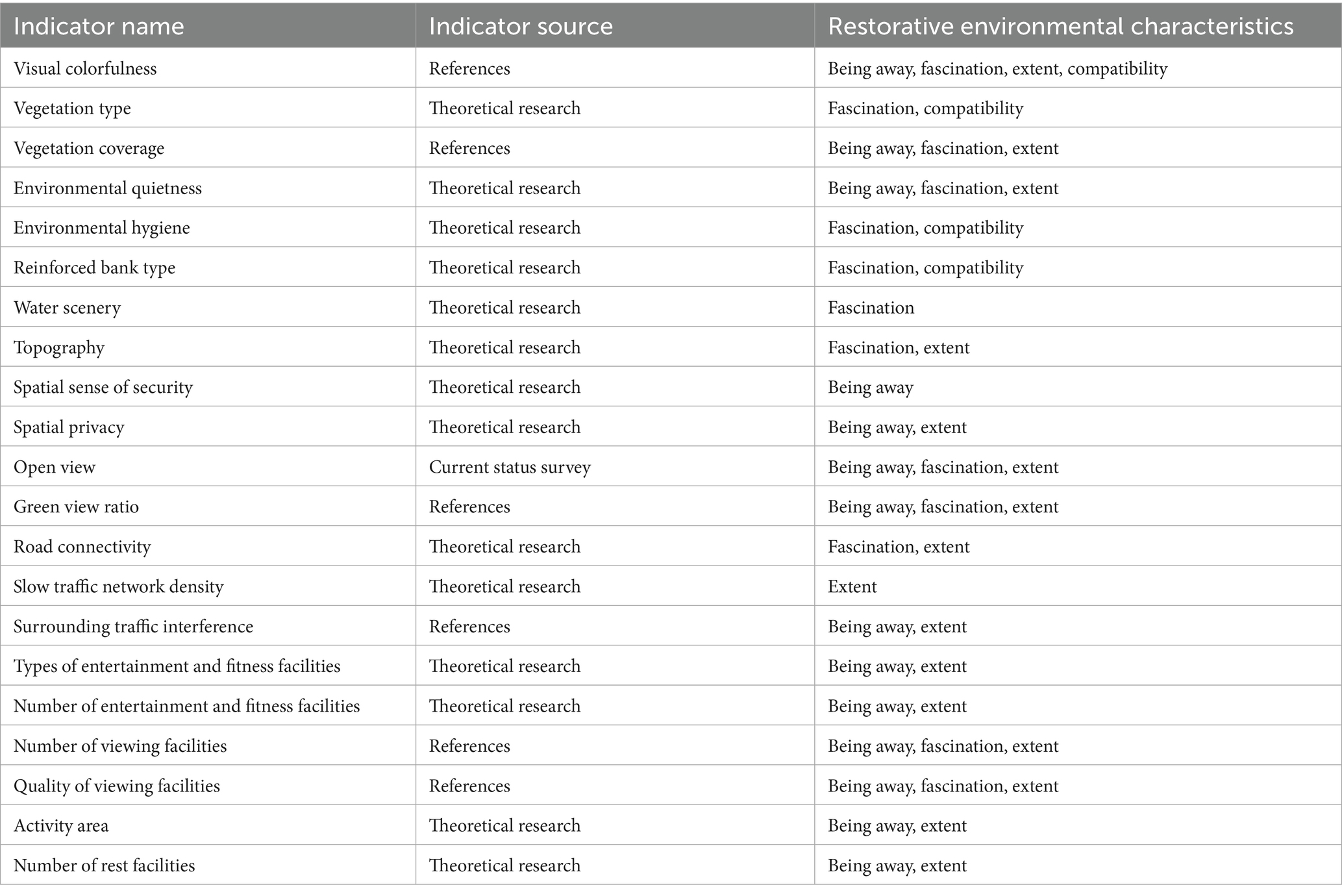
Task: Select the 'Visual colorfulness' cell
Action: (x=85, y=69)
